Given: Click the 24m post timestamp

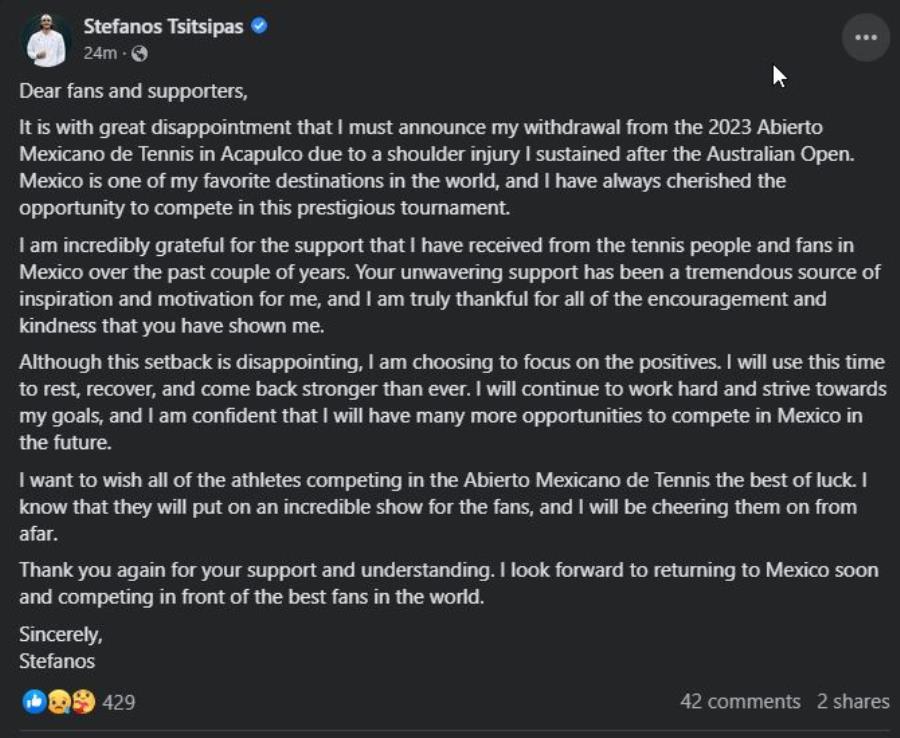Looking at the screenshot, I should (100, 53).
